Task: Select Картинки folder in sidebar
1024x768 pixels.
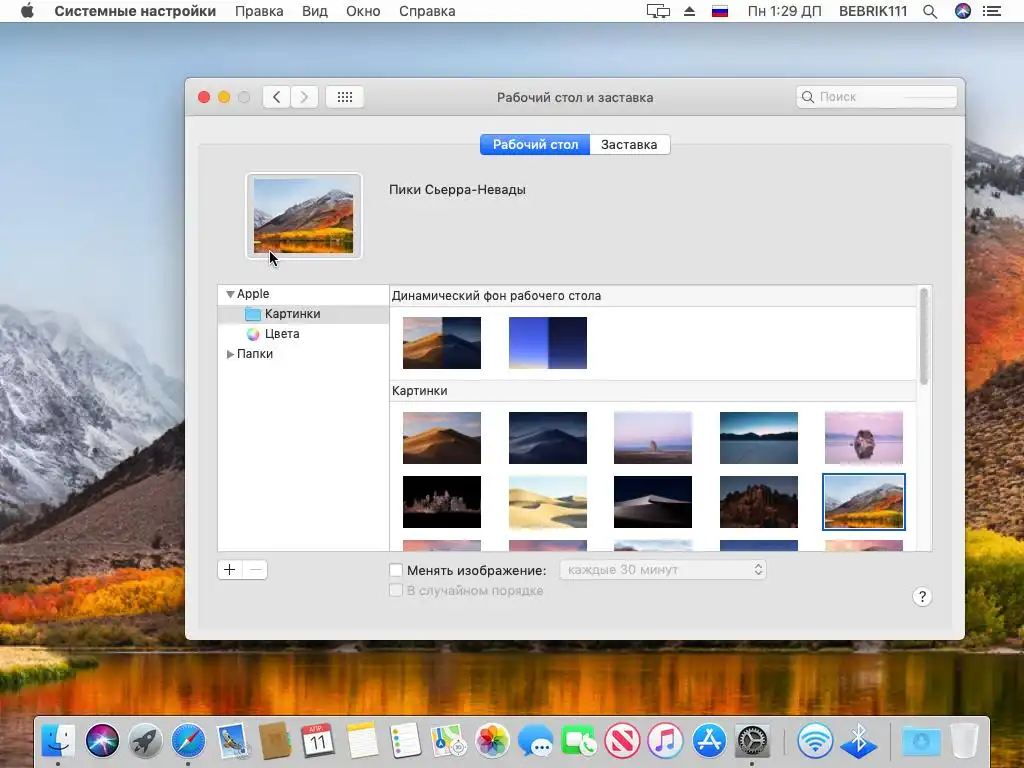Action: (x=303, y=314)
